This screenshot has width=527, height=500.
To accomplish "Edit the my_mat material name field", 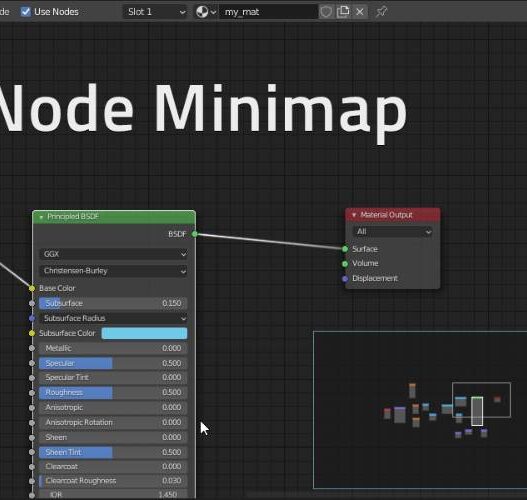I will (x=268, y=12).
